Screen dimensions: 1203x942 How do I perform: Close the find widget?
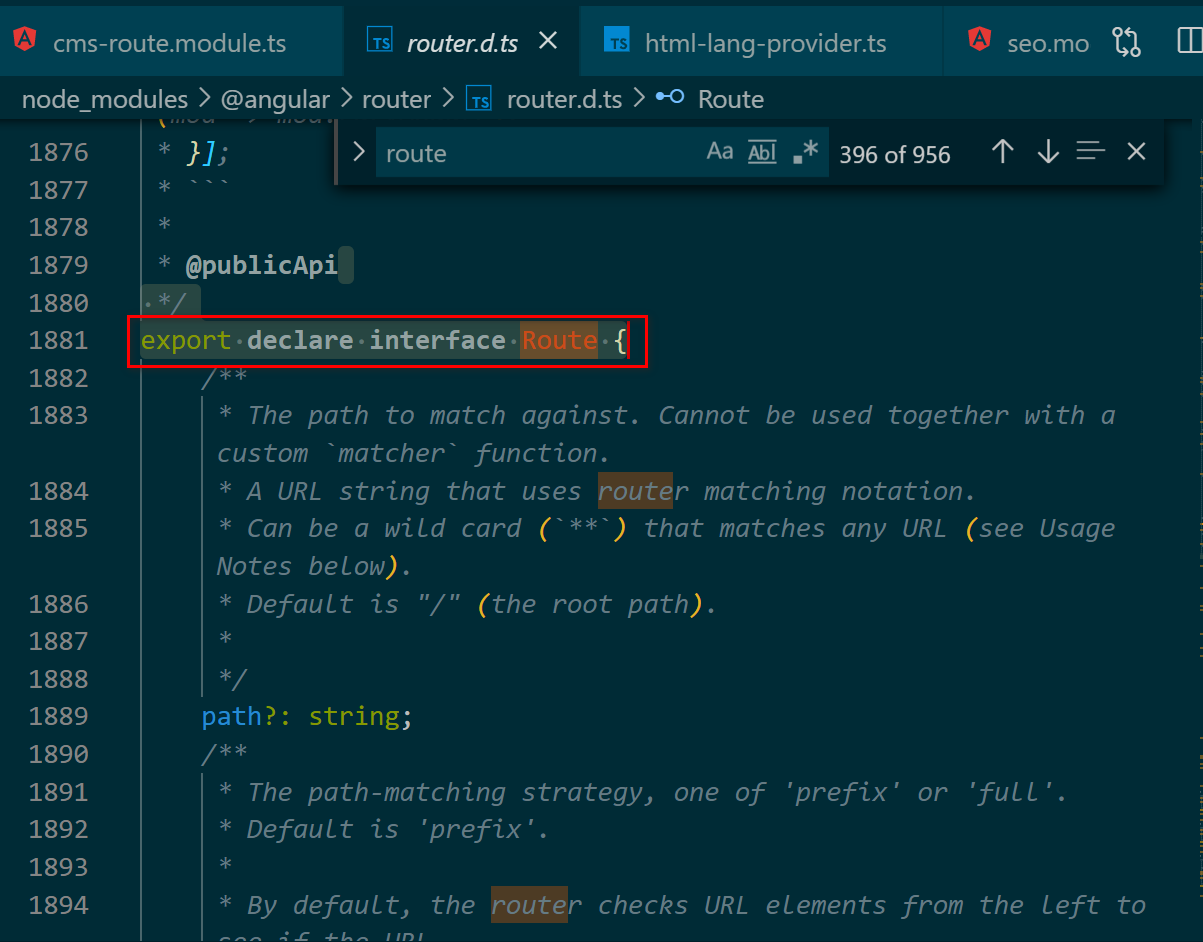pyautogui.click(x=1136, y=152)
